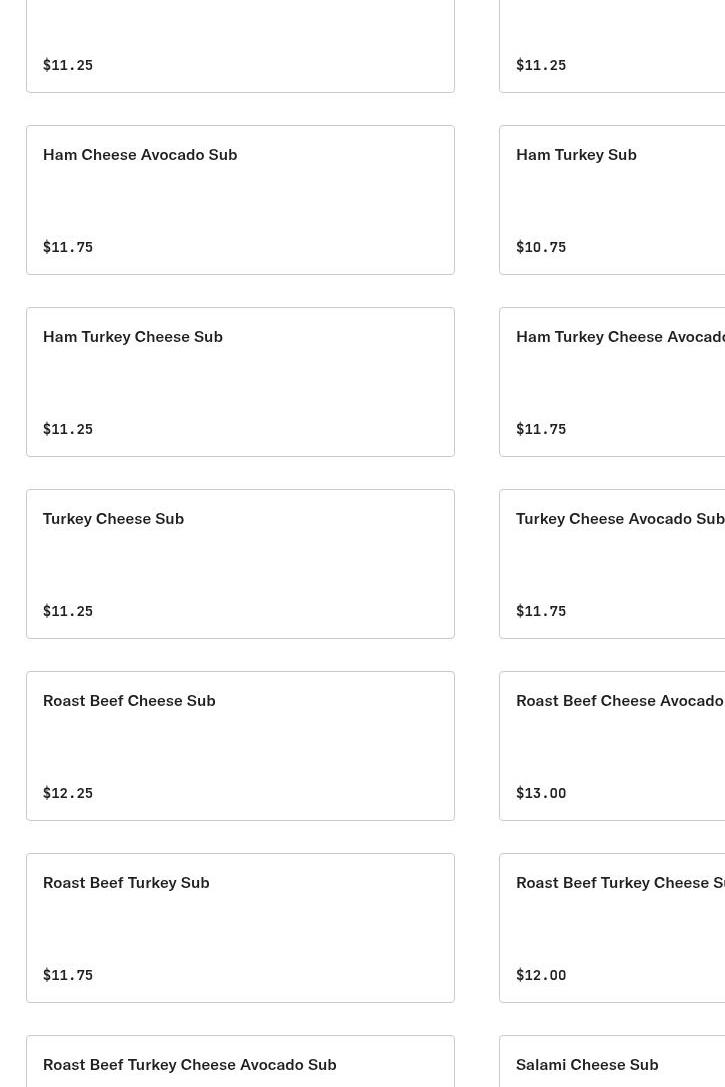Select the Turkey Cheese Sub item

pos(240,564)
